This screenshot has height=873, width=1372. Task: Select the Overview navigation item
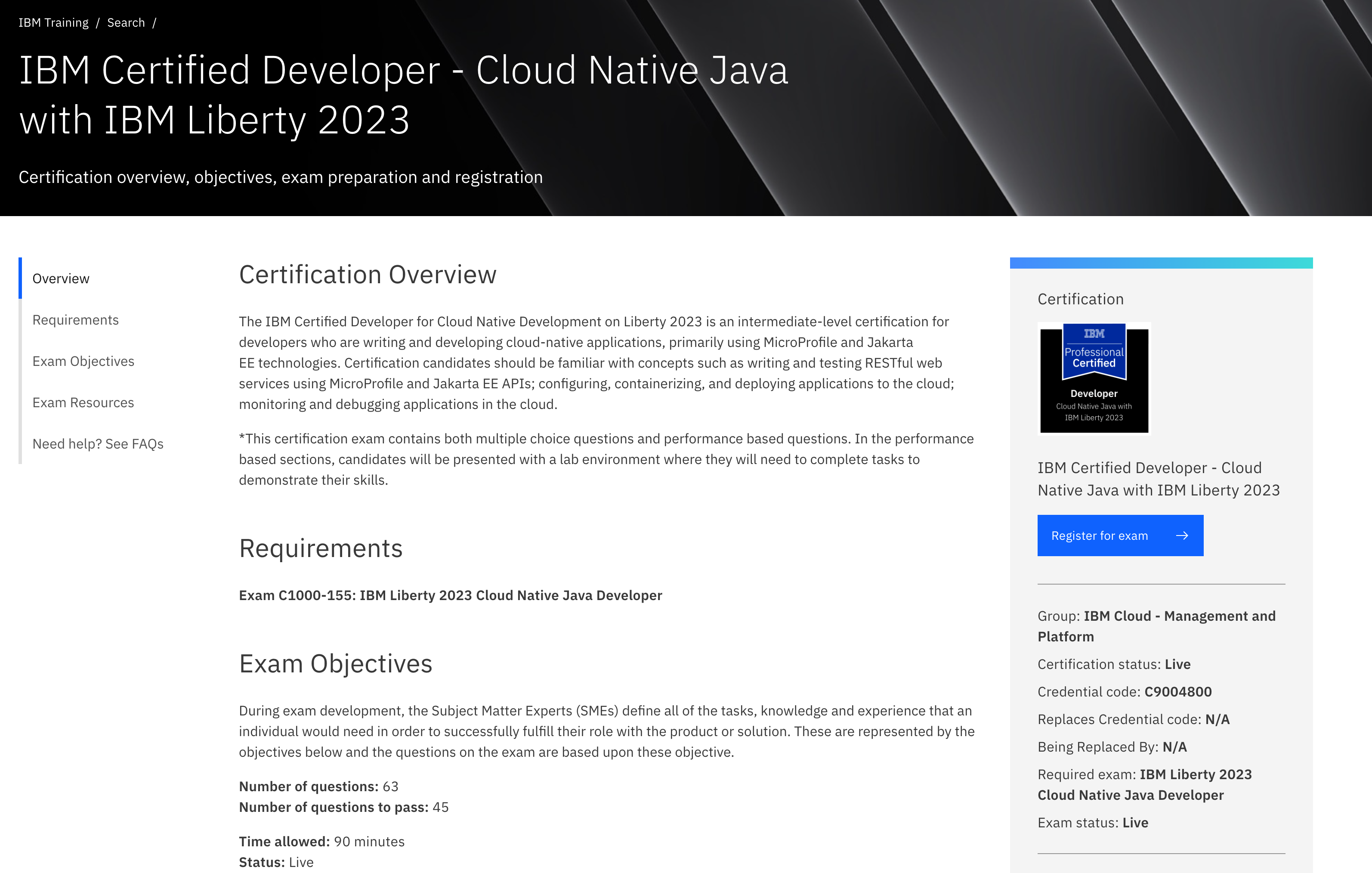tap(60, 278)
